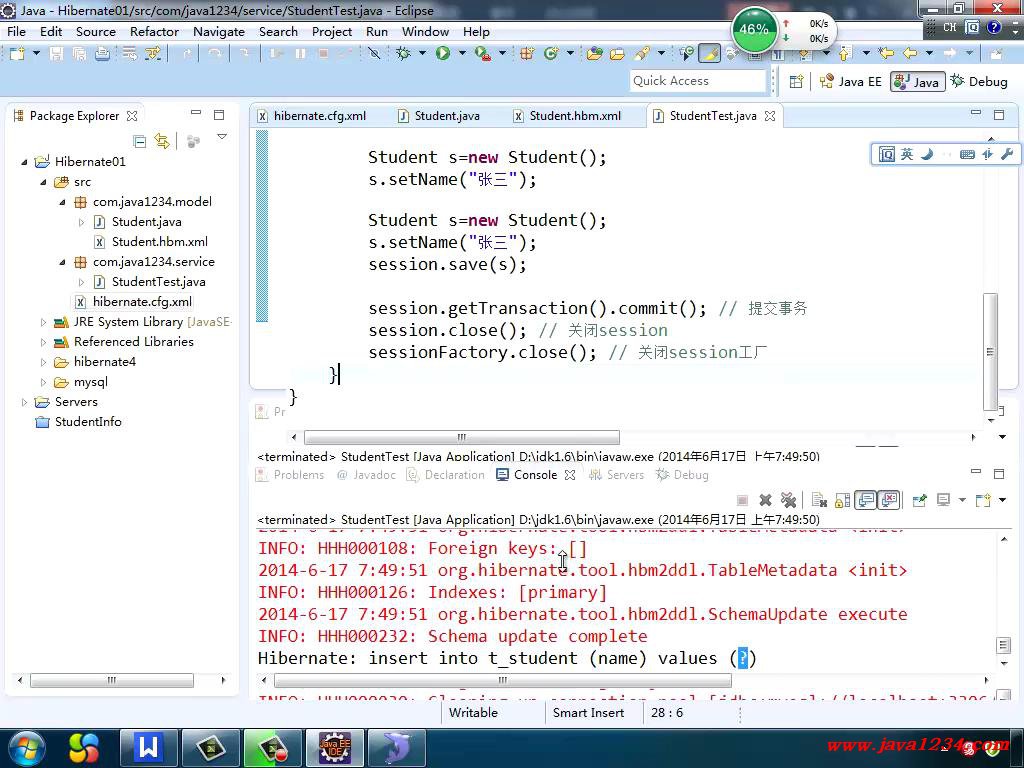Screen dimensions: 1024x768
Task: Open the Problems view tab
Action: 291,475
